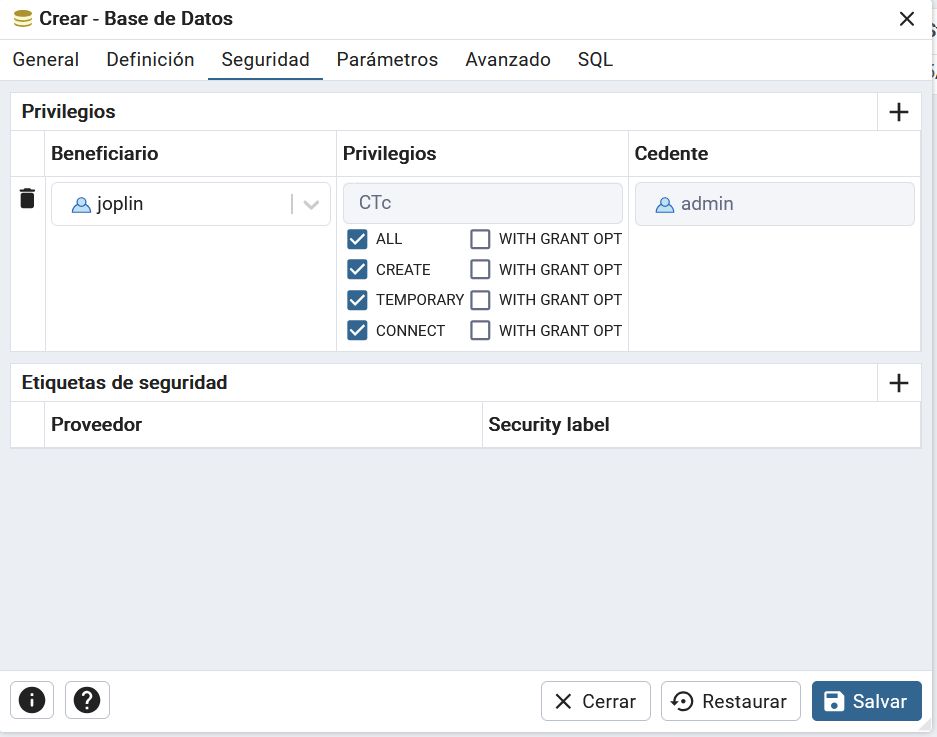The image size is (937, 737).
Task: Add a new row in the Privilegios section
Action: click(x=898, y=112)
